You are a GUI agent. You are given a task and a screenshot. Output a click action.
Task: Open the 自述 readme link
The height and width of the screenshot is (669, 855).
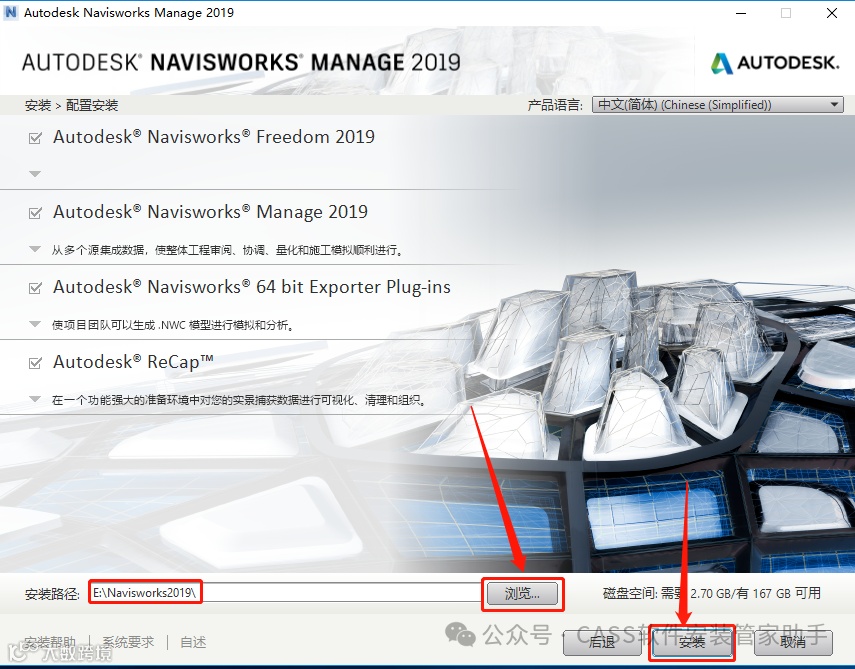point(193,642)
